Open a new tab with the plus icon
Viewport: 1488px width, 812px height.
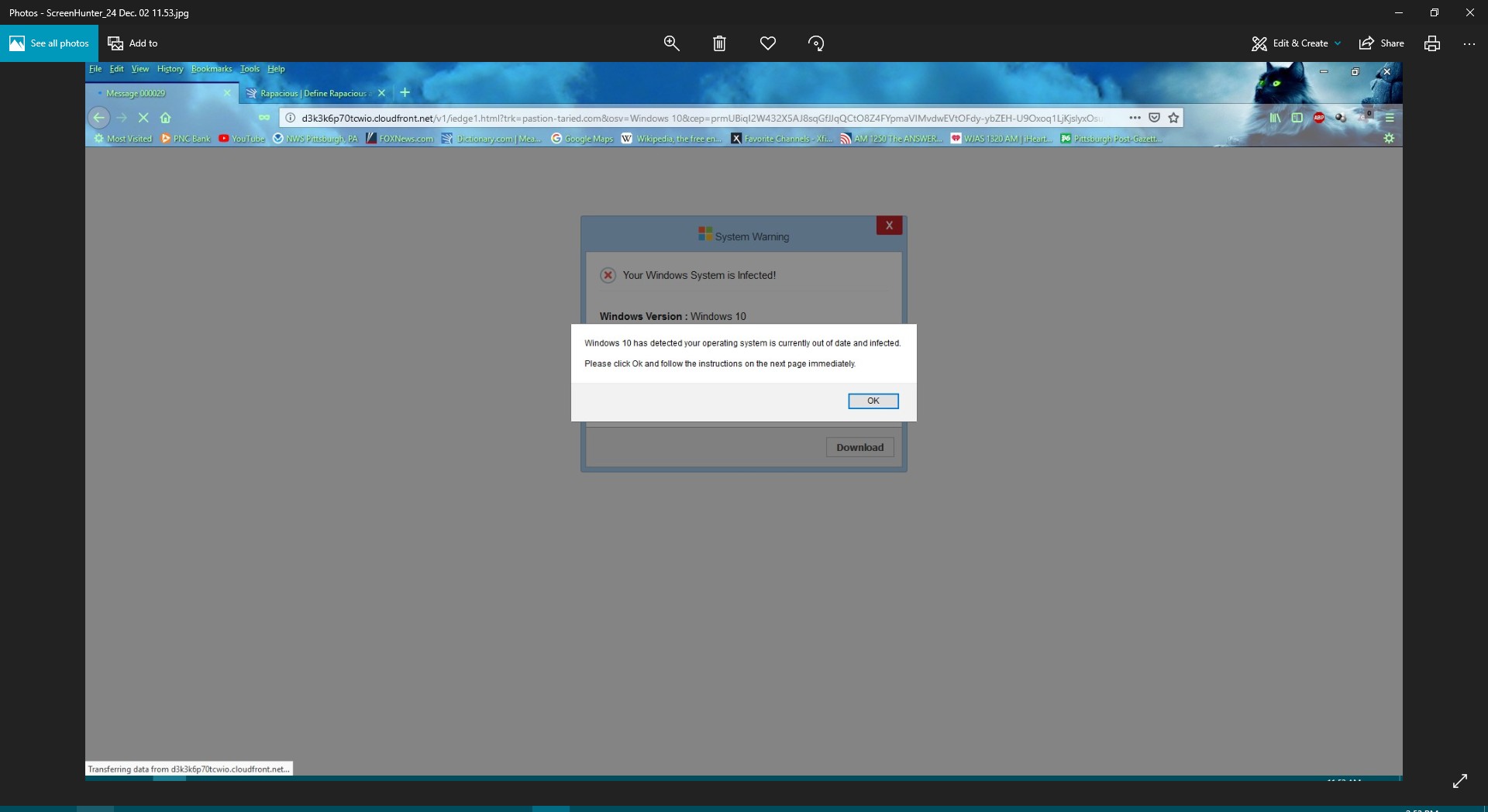pos(405,93)
